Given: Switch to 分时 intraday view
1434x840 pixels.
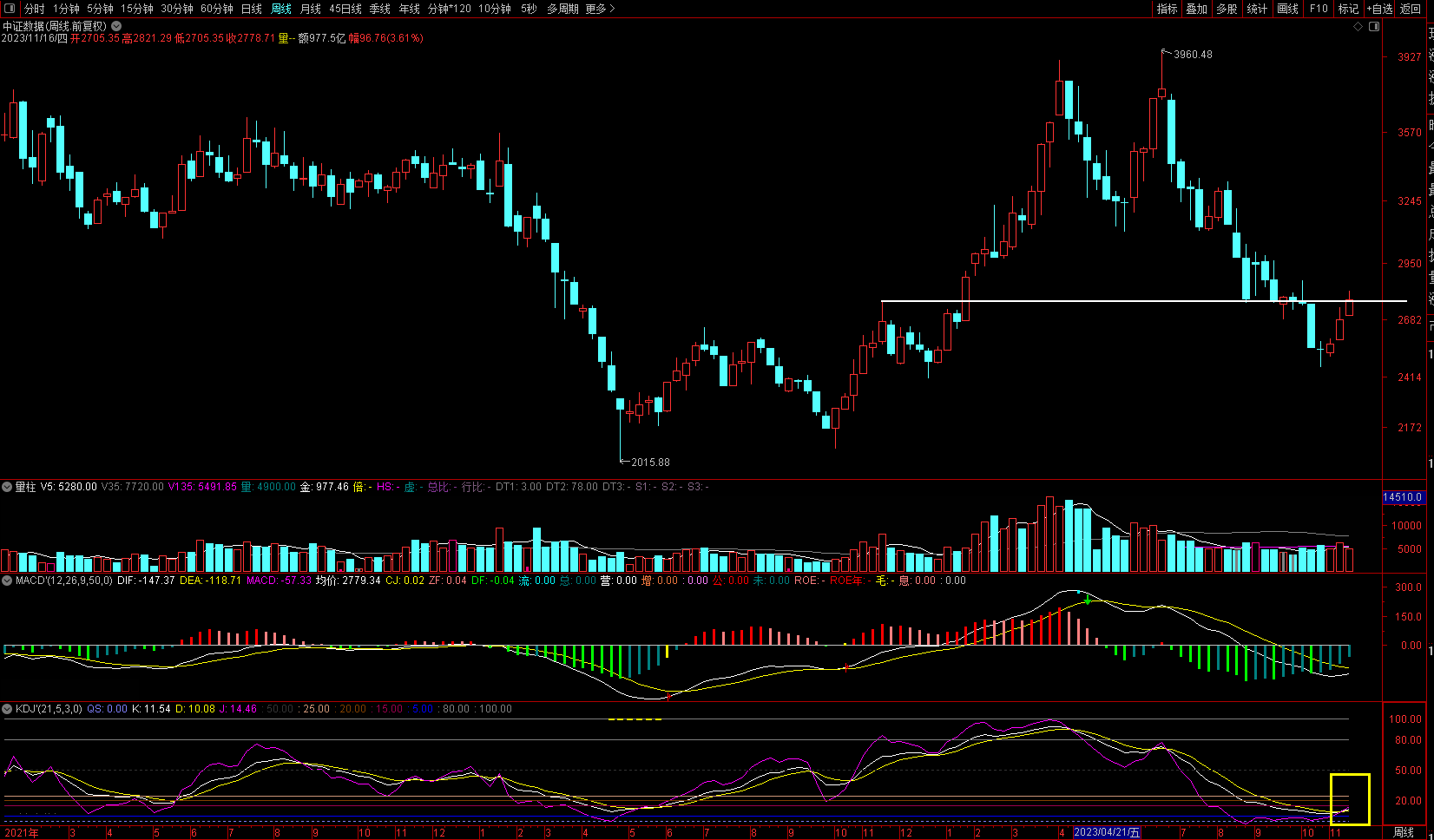Looking at the screenshot, I should [34, 9].
